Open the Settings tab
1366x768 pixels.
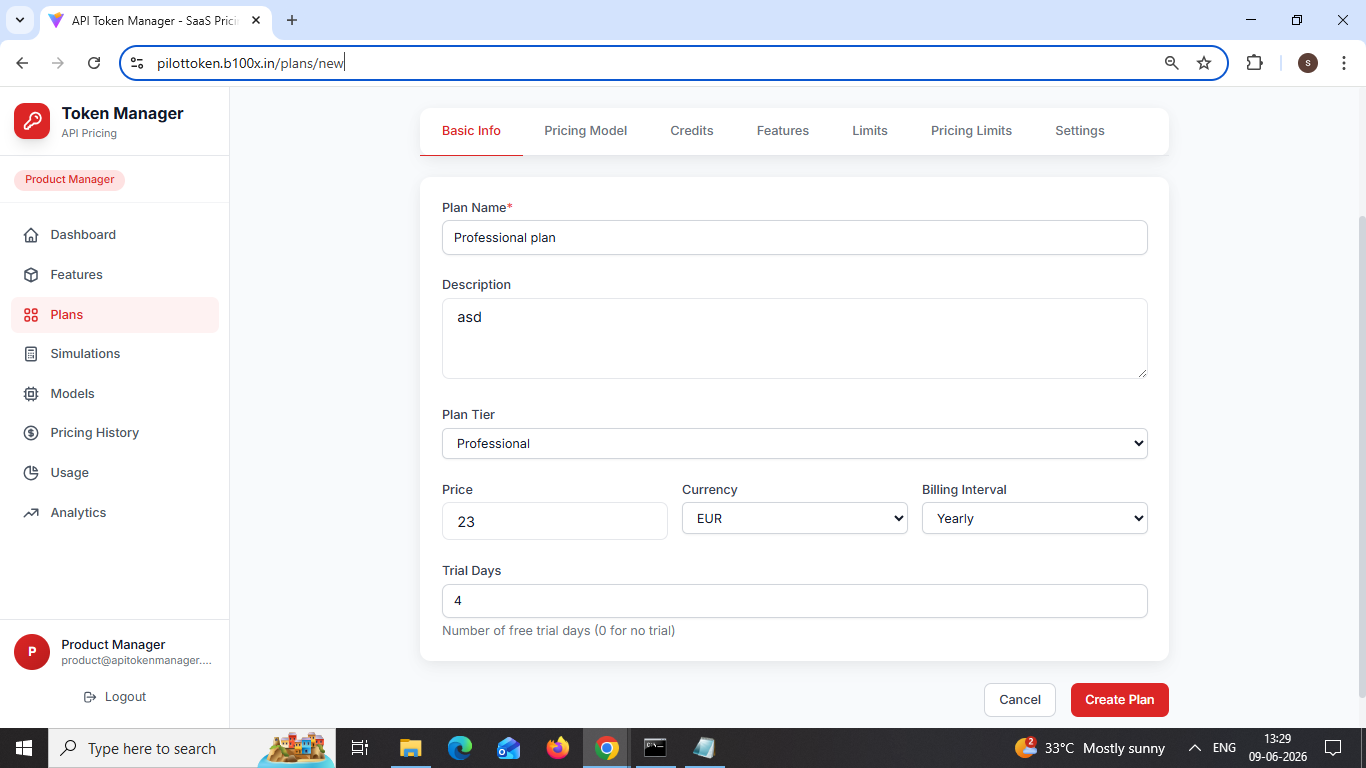coord(1080,131)
